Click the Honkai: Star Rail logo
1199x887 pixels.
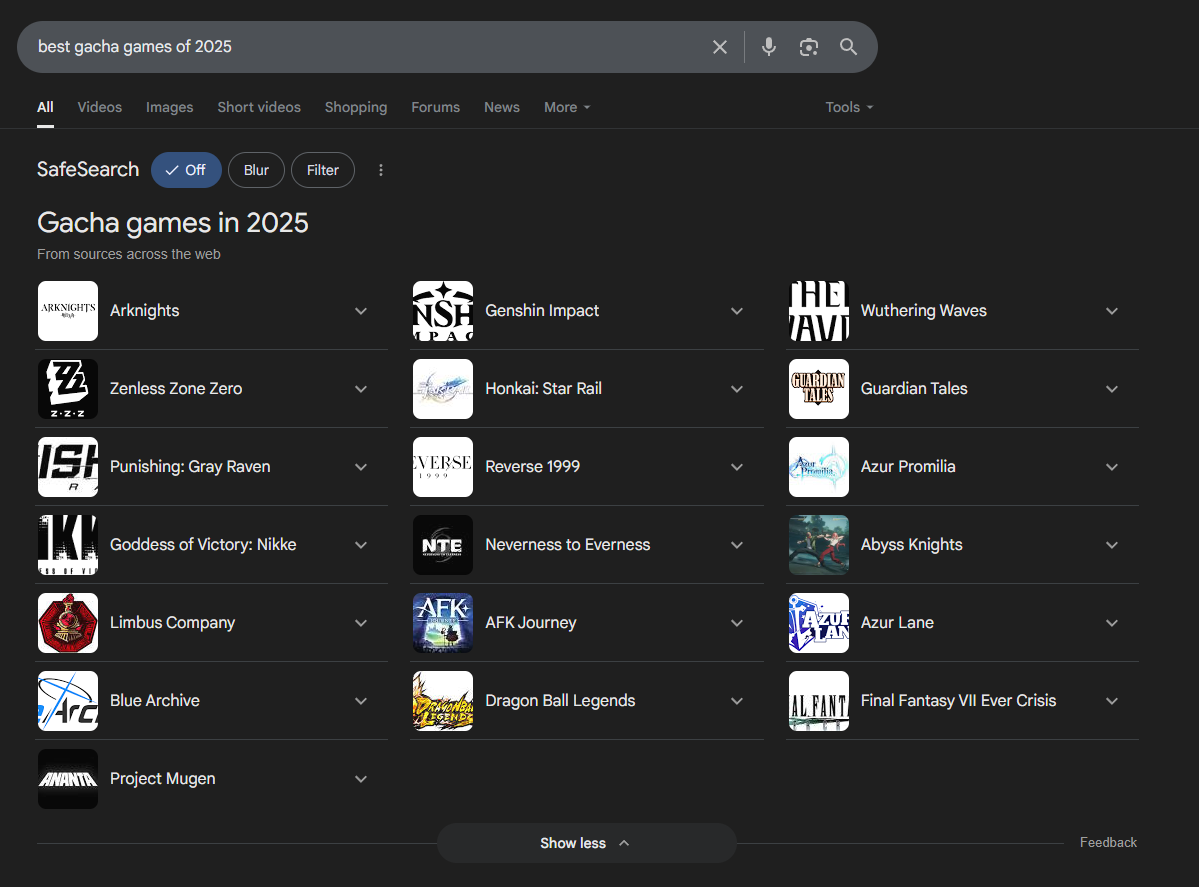(443, 388)
